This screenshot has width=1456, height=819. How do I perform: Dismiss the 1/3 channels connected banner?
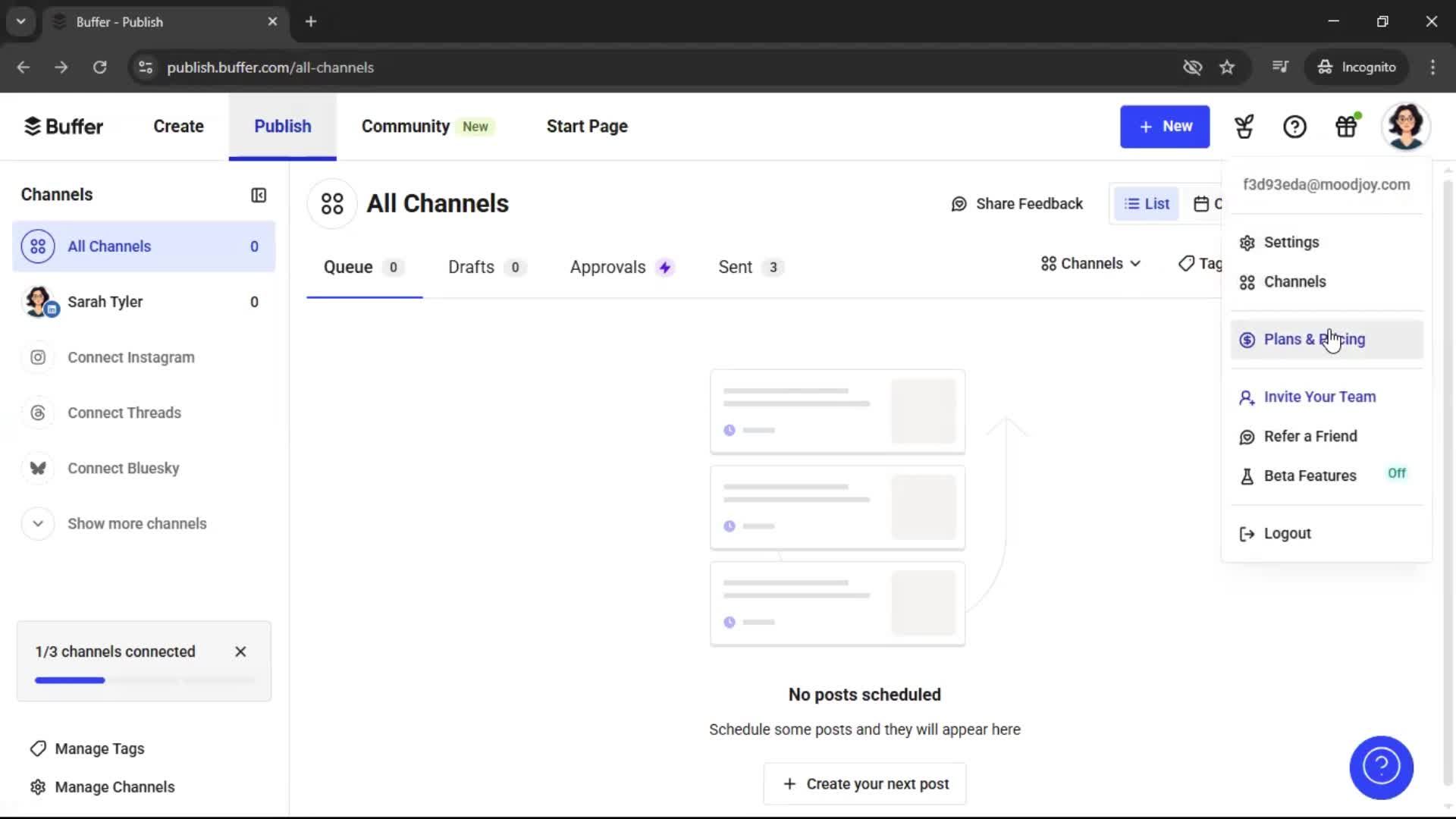240,651
